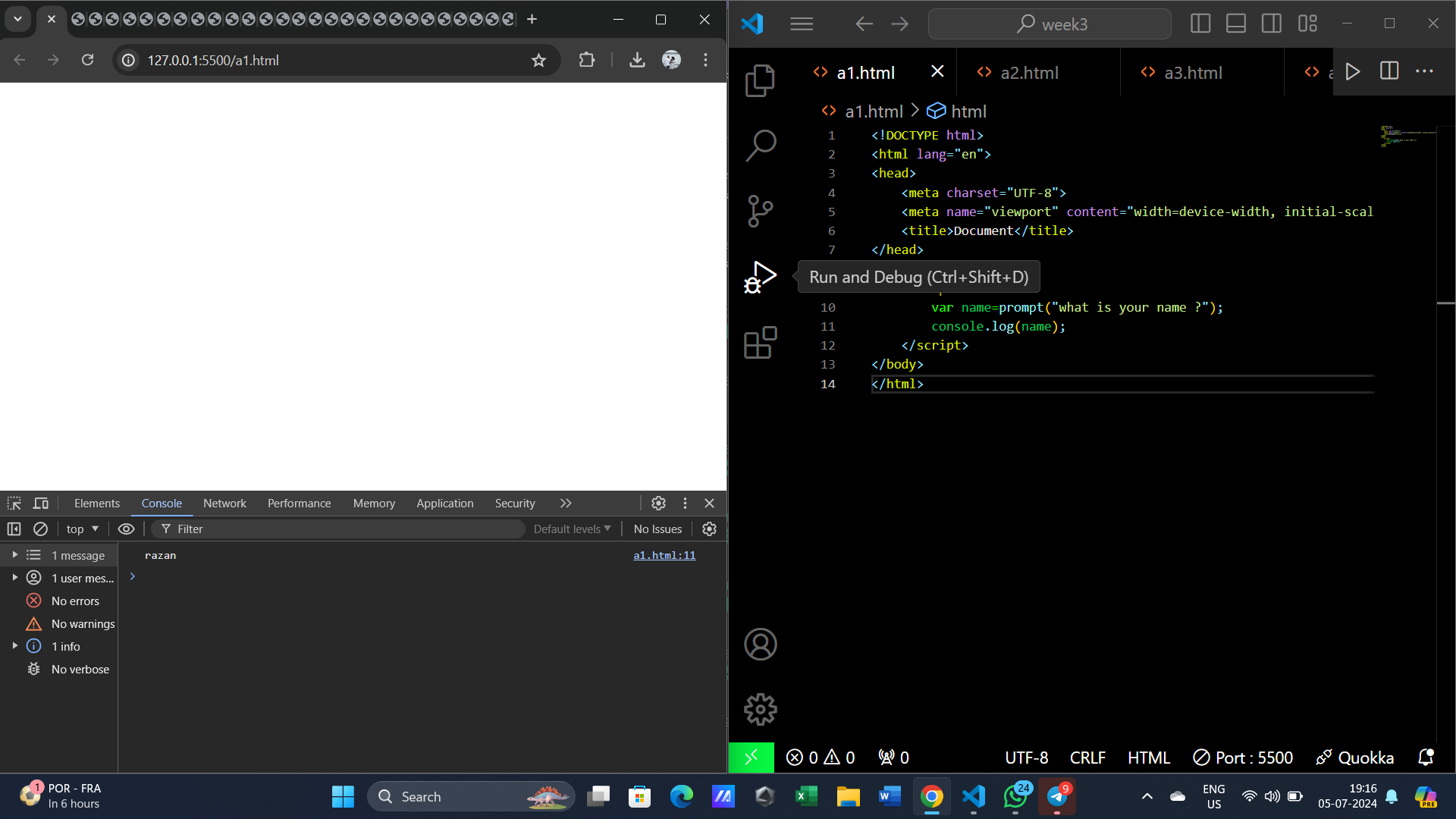This screenshot has height=819, width=1456.
Task: Toggle the secondary sidebar layout icon
Action: [x=1272, y=24]
